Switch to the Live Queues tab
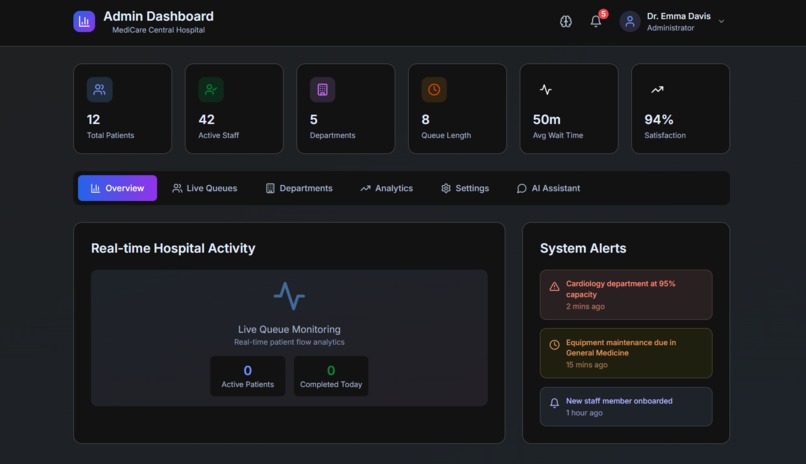 (205, 188)
